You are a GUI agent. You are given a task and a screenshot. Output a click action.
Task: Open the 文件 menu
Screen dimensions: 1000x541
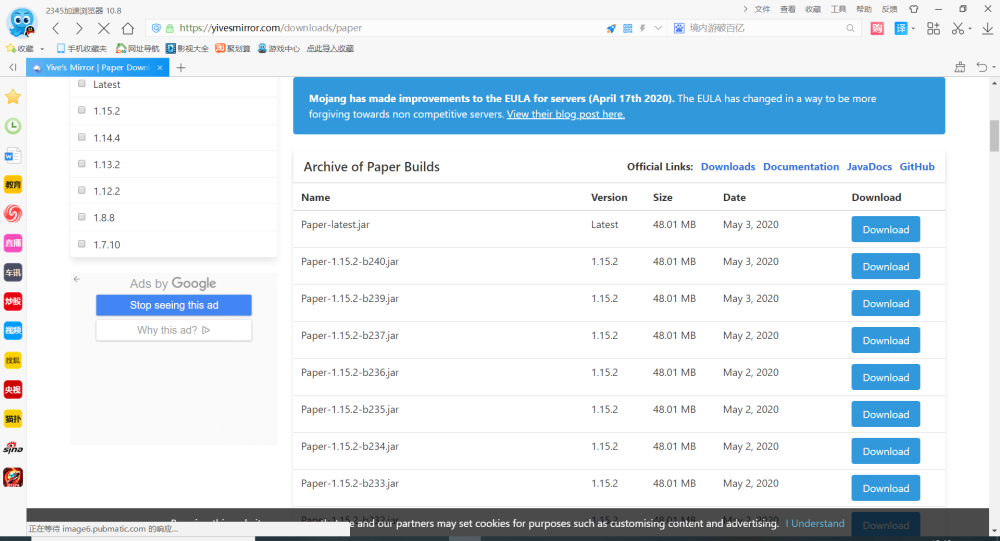762,9
